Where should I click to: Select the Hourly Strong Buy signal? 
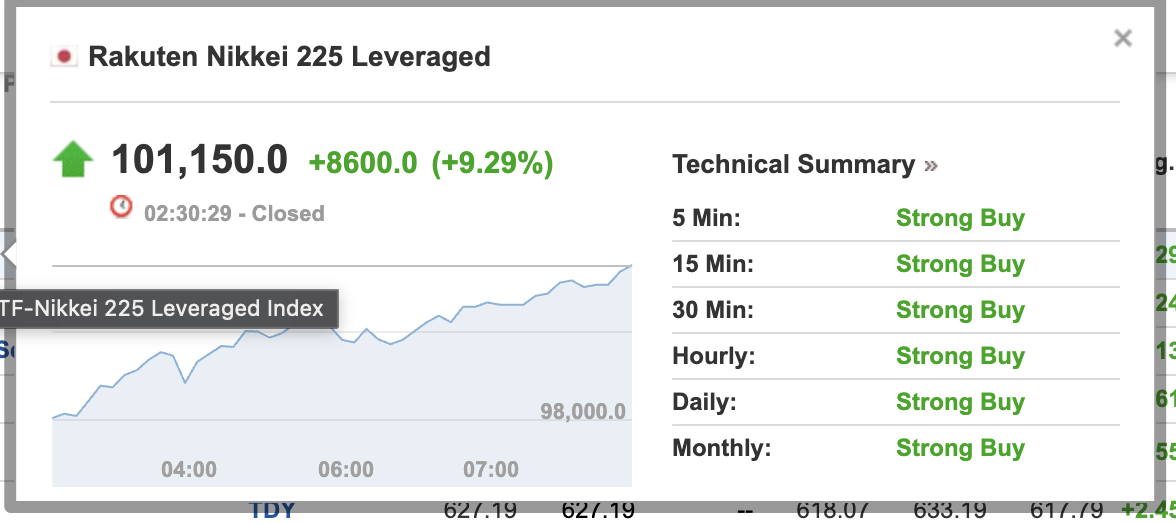point(960,355)
